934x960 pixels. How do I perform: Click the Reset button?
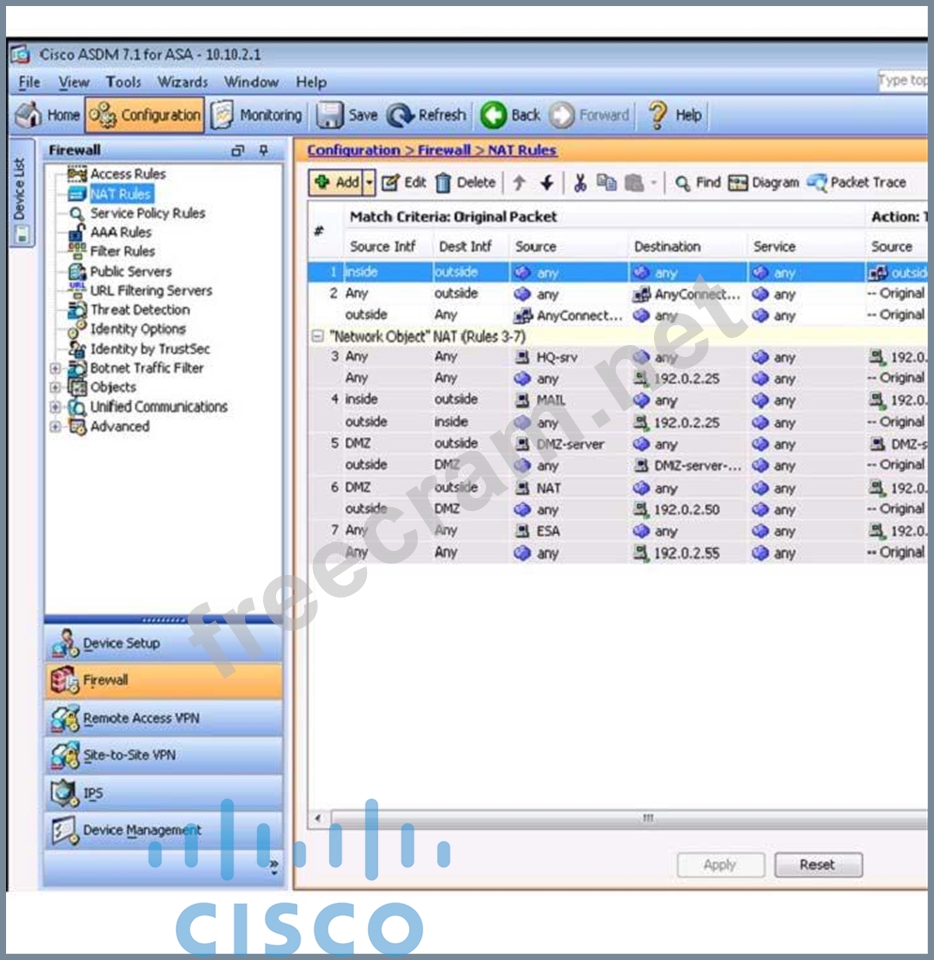817,865
